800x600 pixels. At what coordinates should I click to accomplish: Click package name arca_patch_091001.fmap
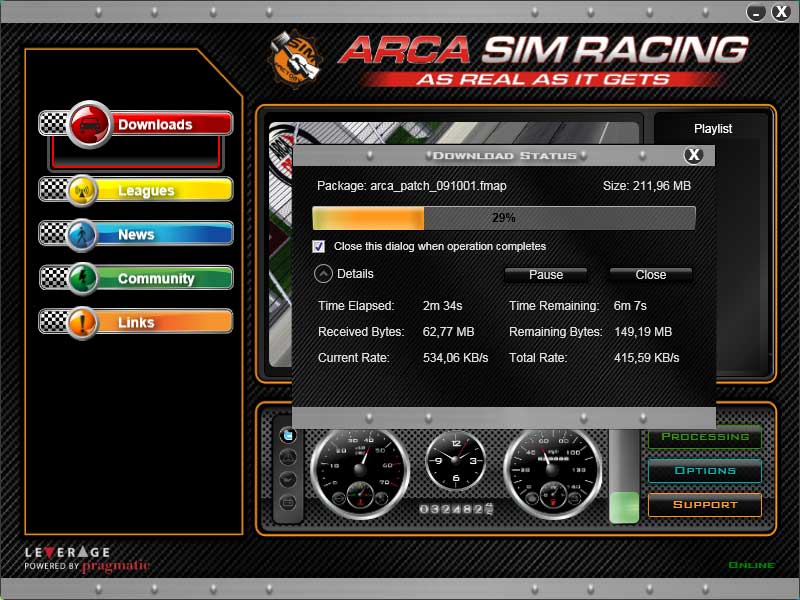coord(438,186)
